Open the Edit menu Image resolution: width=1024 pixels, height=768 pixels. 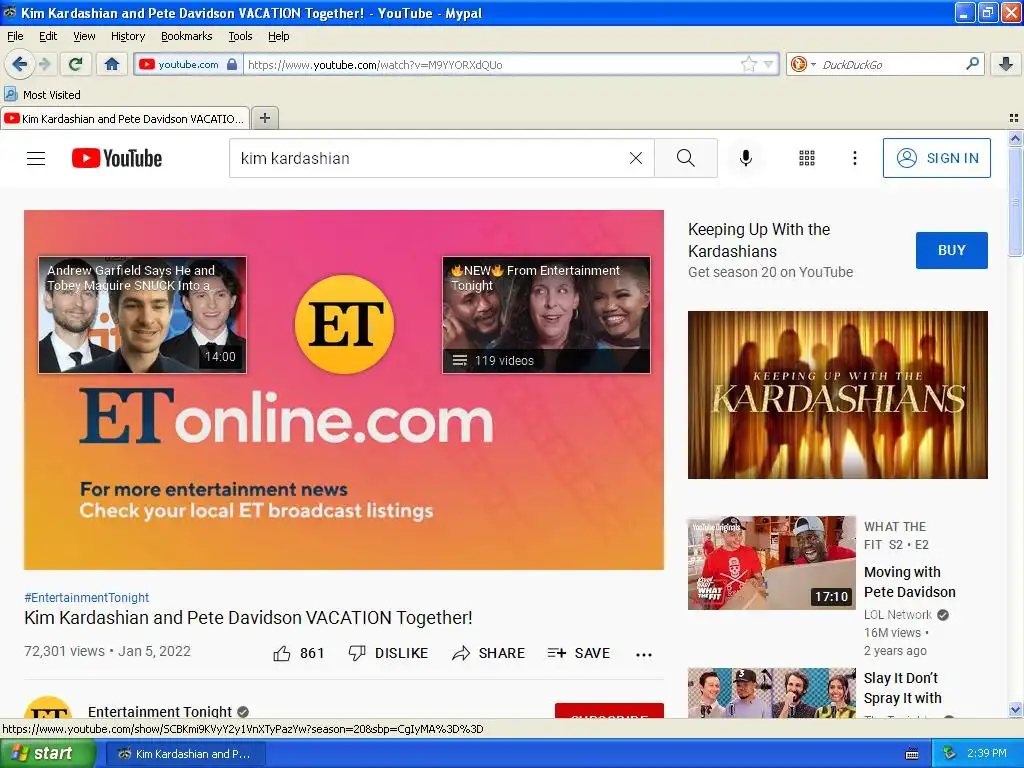point(48,36)
